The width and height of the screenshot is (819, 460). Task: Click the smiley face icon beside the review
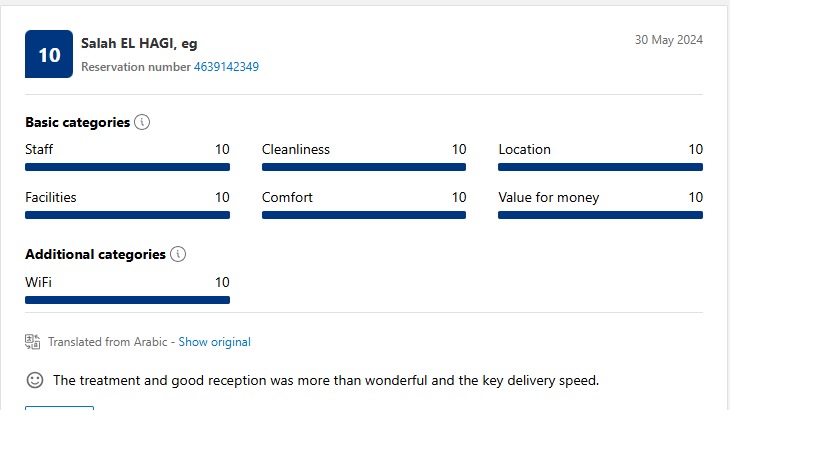coord(35,380)
